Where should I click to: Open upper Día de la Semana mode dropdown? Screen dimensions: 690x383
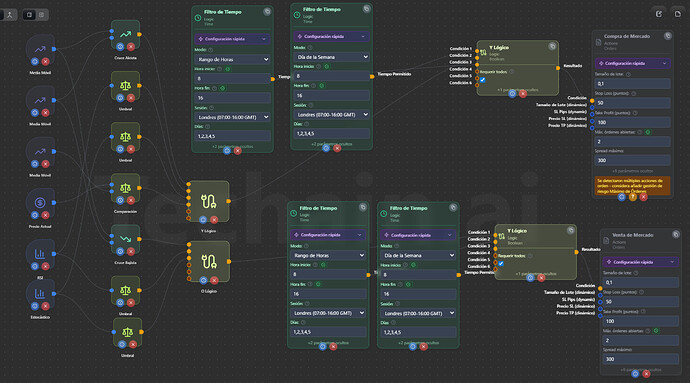click(331, 57)
